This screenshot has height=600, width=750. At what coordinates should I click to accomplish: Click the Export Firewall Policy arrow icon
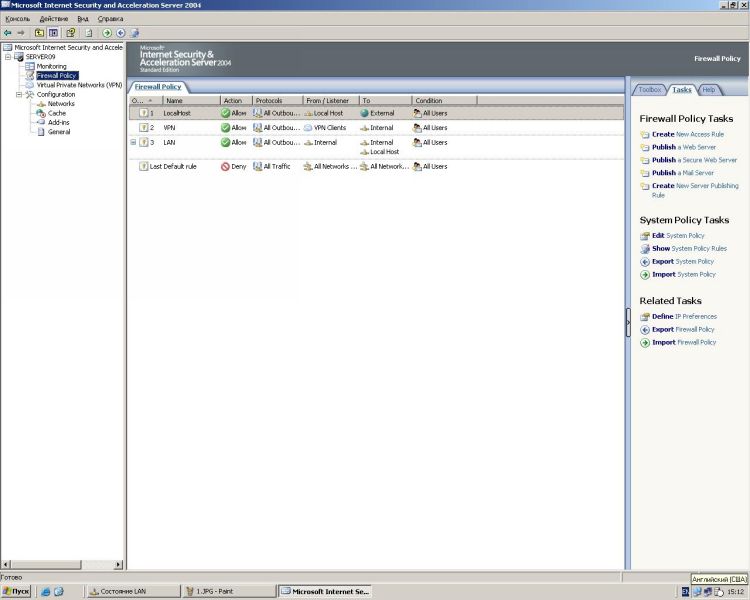[645, 330]
